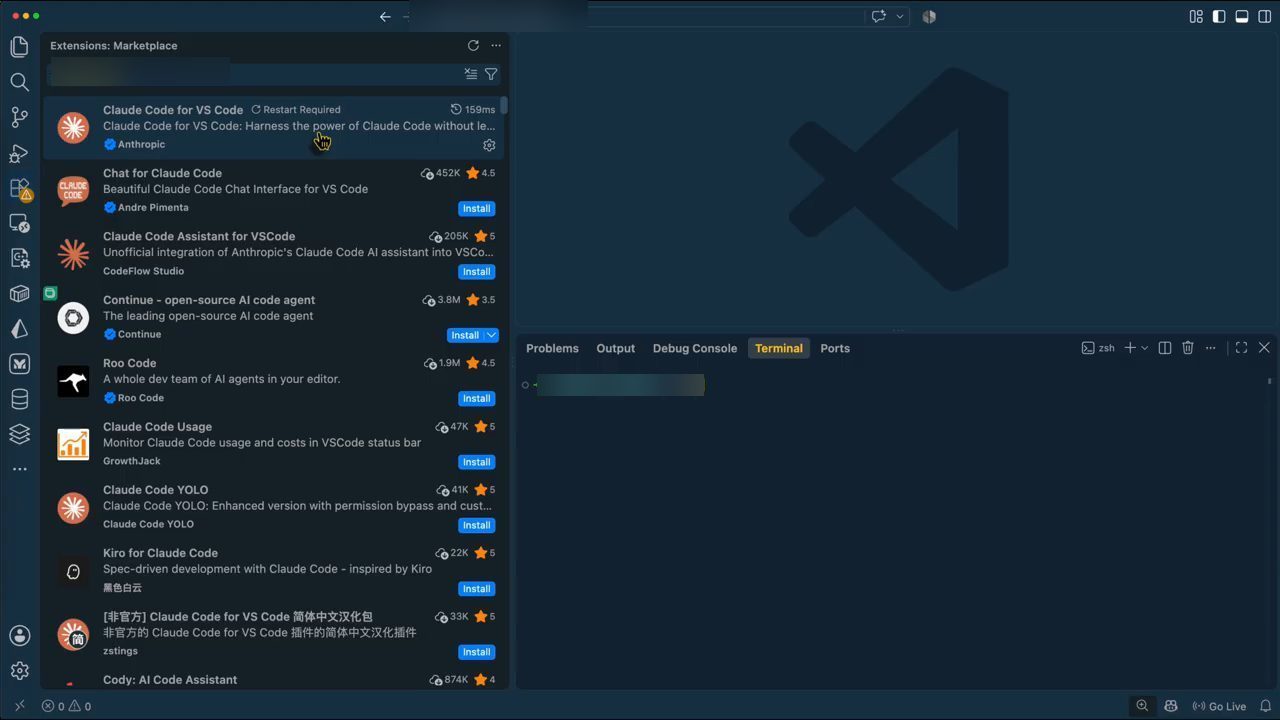Click Go Live in the status bar
1280x720 pixels.
point(1219,706)
